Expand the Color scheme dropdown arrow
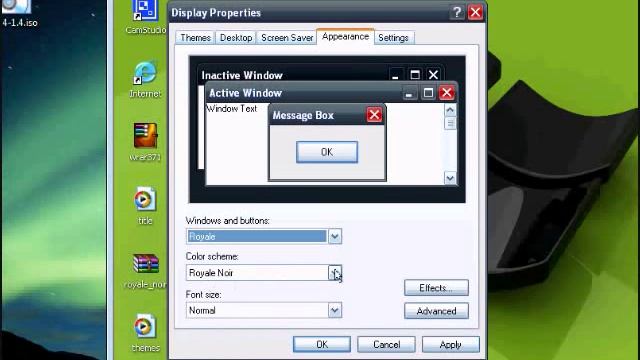This screenshot has width=640, height=360. [335, 273]
